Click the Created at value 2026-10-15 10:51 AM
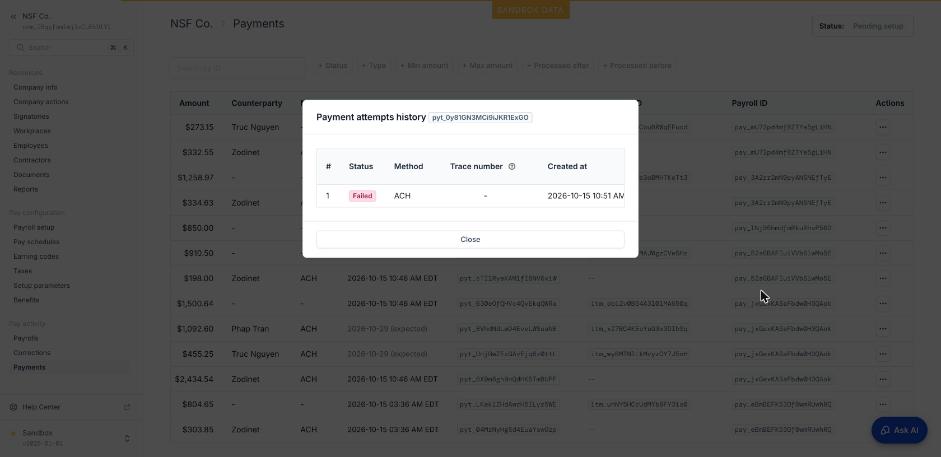This screenshot has width=941, height=457. click(x=586, y=196)
